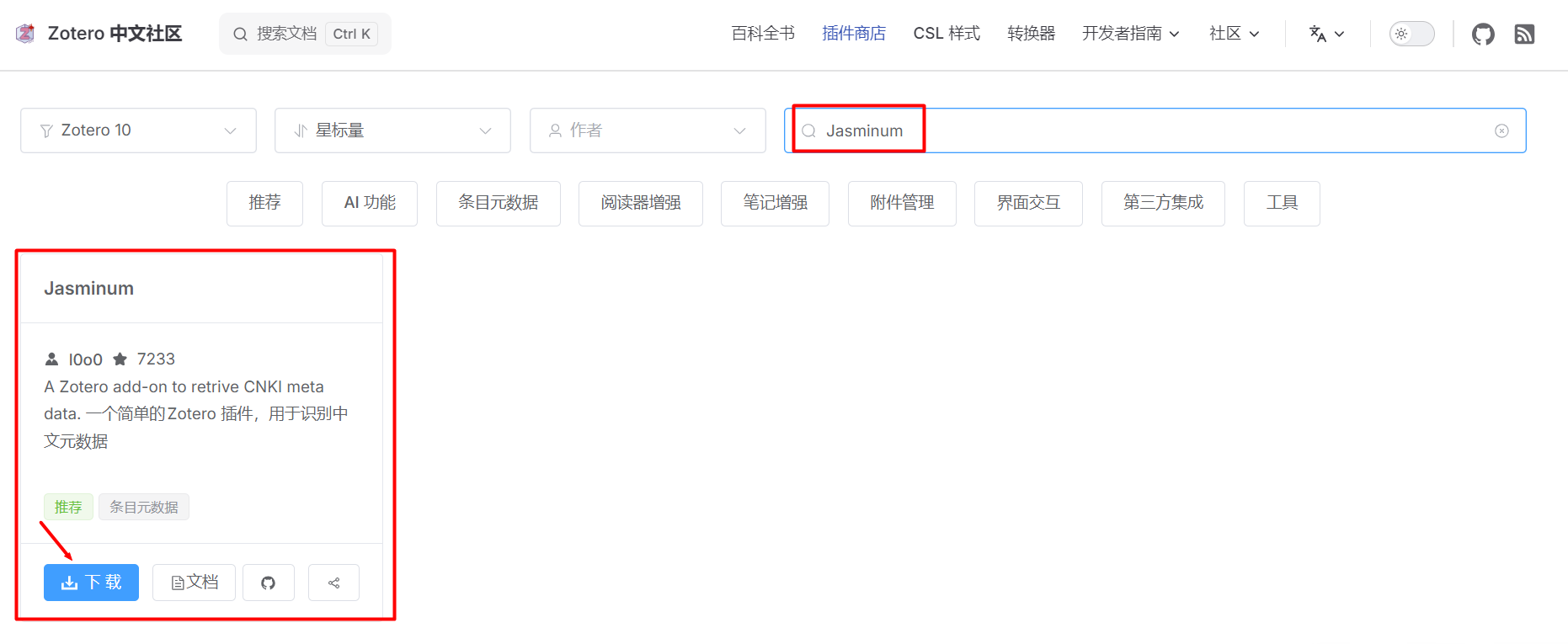Download the Jasminum plugin
The image size is (1568, 644).
pyautogui.click(x=91, y=583)
